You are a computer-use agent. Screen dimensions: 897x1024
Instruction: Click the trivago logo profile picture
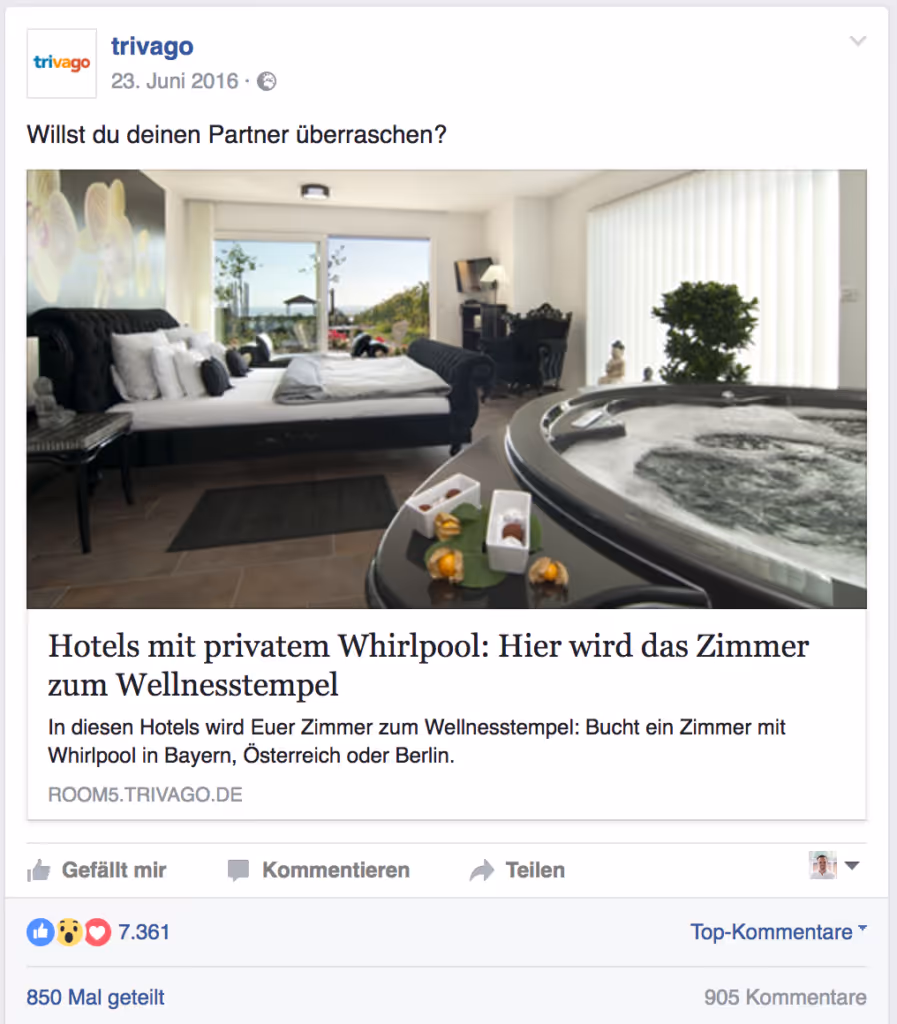click(x=61, y=63)
